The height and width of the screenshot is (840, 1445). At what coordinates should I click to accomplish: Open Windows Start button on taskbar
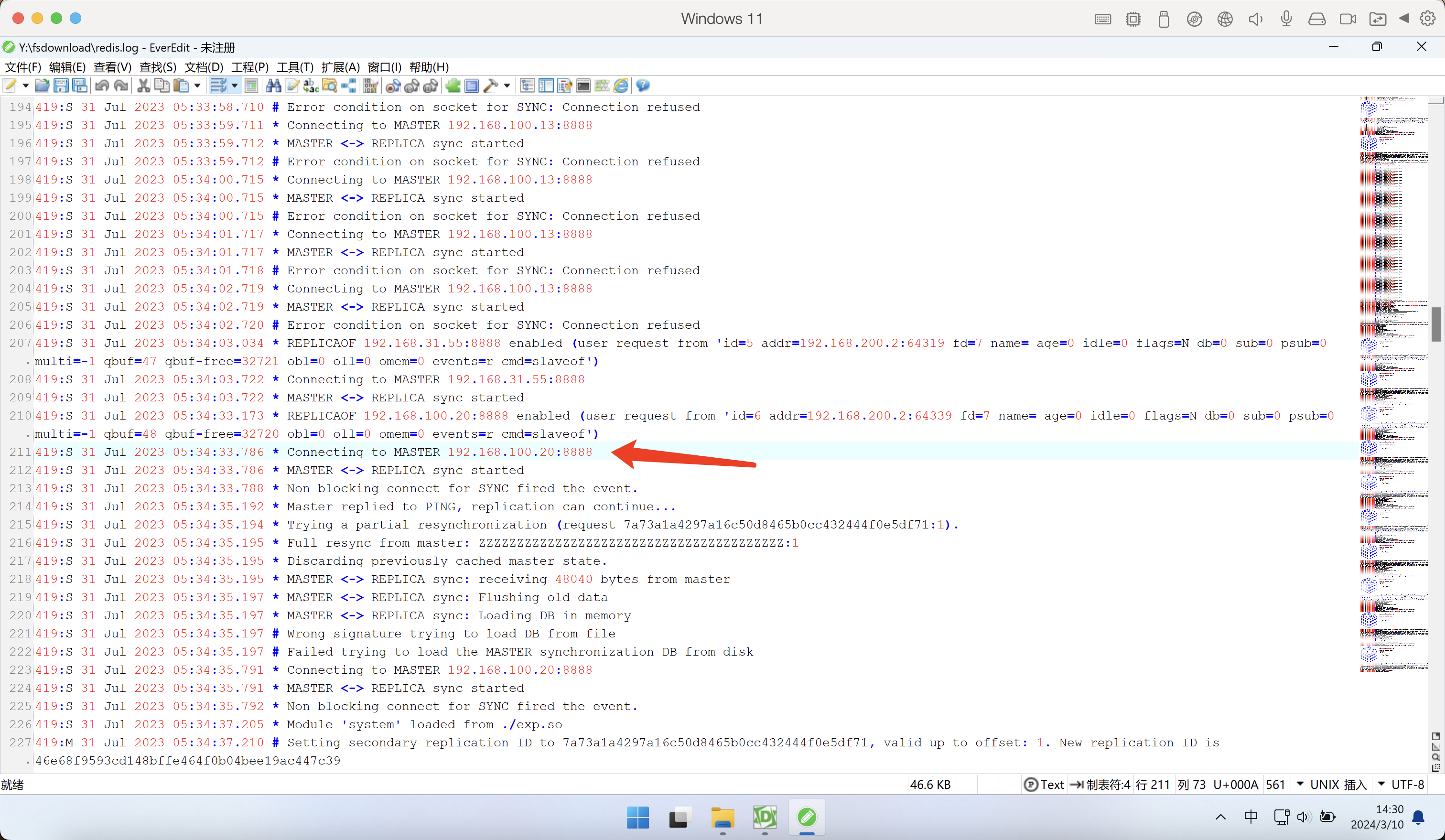point(637,817)
